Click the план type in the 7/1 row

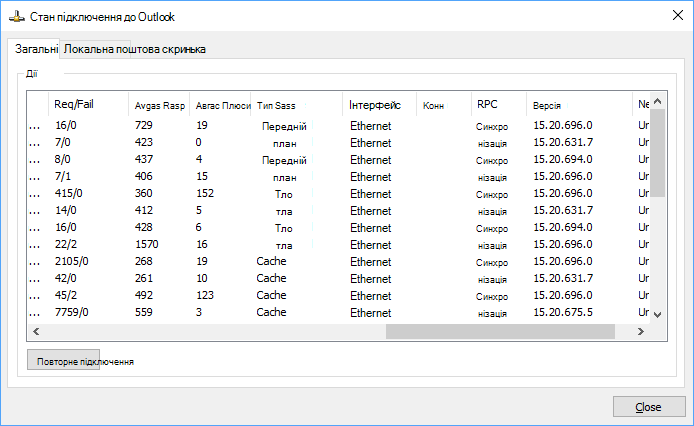(x=285, y=178)
